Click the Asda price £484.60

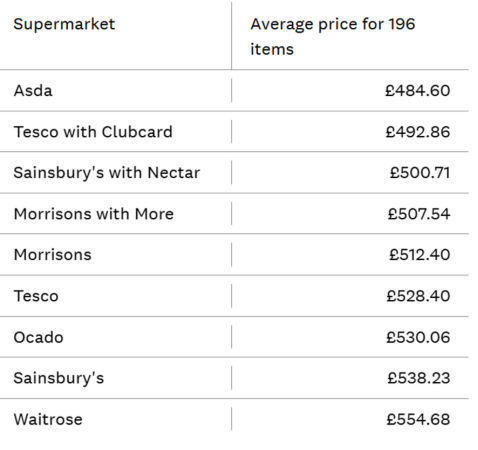(417, 91)
